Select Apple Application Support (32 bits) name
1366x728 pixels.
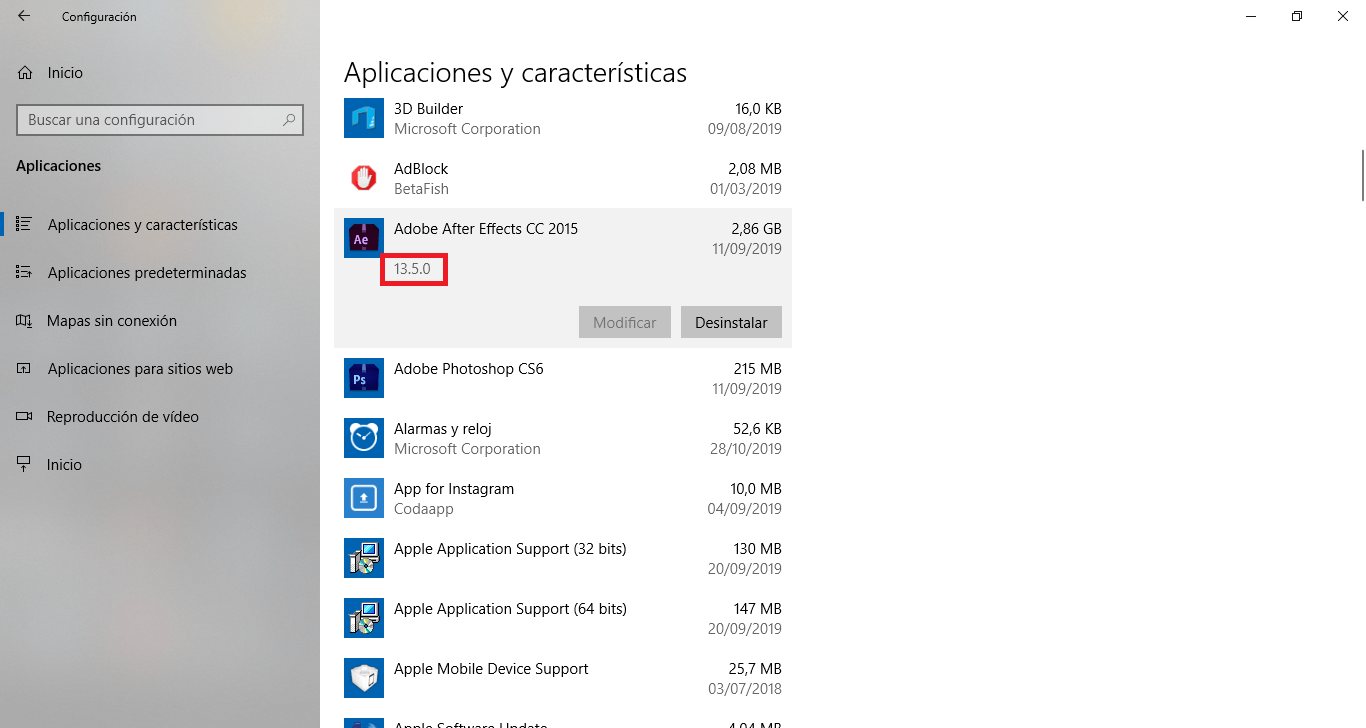tap(510, 549)
